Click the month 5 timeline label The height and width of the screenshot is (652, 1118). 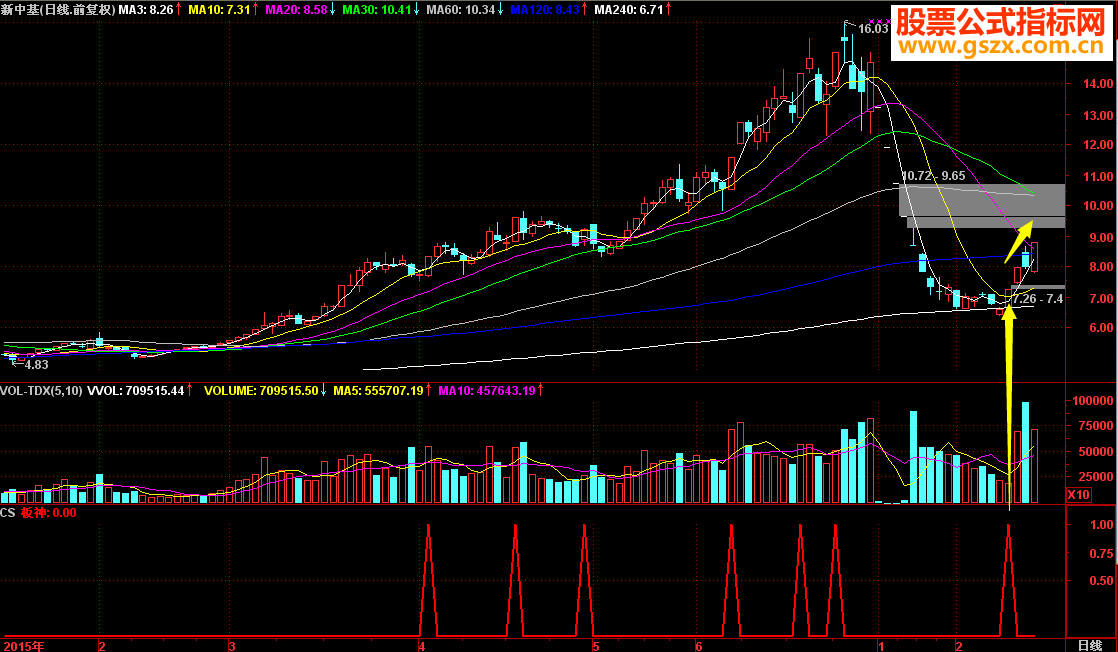click(x=595, y=646)
